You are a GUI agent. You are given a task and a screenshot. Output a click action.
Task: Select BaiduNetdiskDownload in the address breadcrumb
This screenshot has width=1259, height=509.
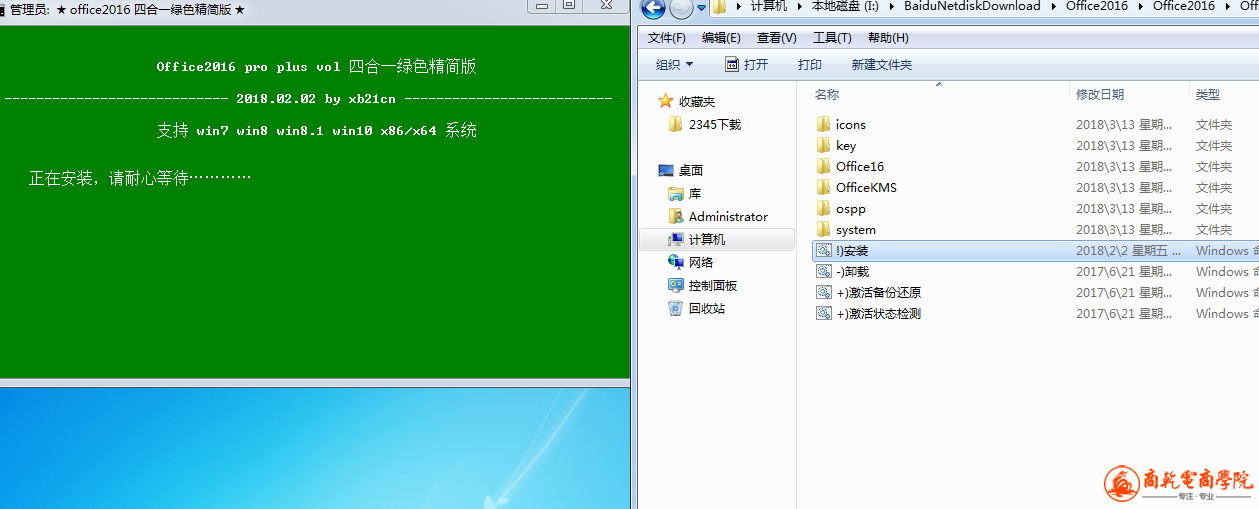[972, 6]
